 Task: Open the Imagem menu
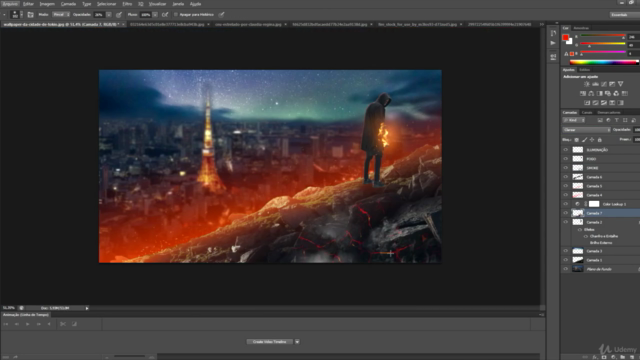pos(47,4)
